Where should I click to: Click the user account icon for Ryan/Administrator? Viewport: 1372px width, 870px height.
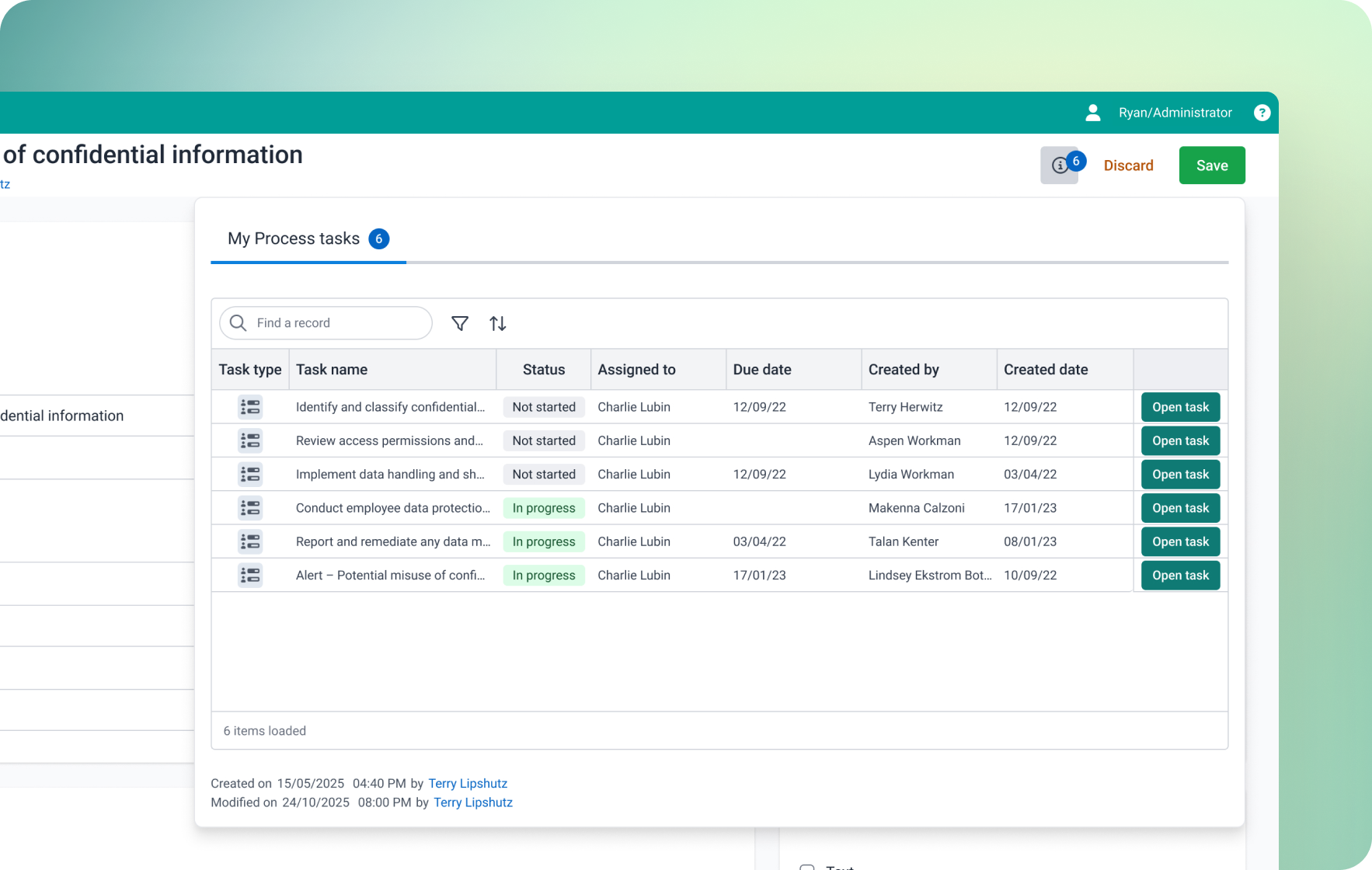1092,113
